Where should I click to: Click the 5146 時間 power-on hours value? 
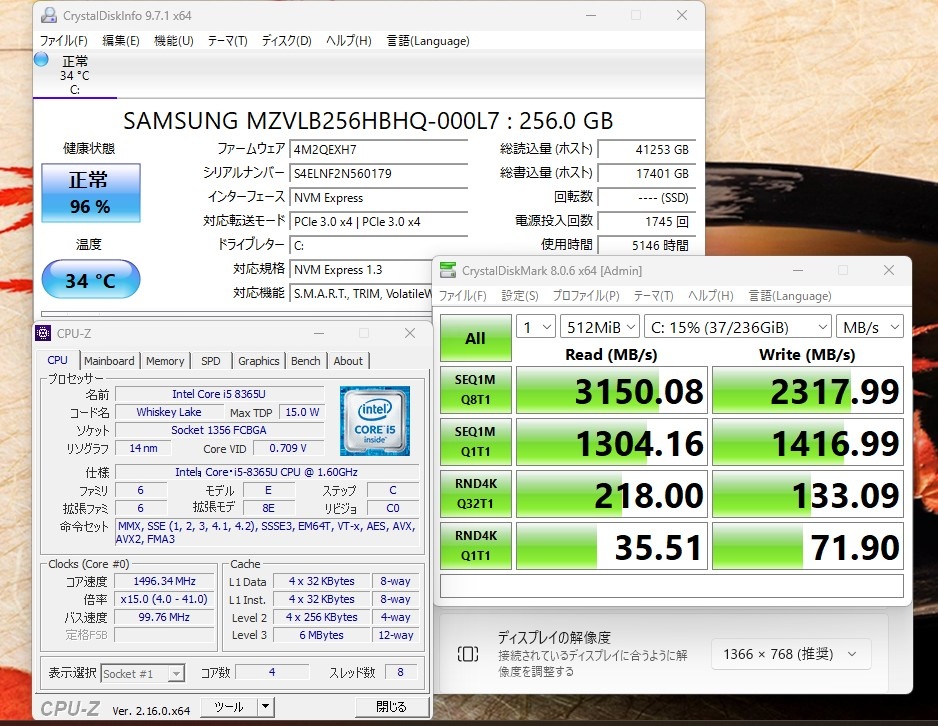click(x=647, y=245)
